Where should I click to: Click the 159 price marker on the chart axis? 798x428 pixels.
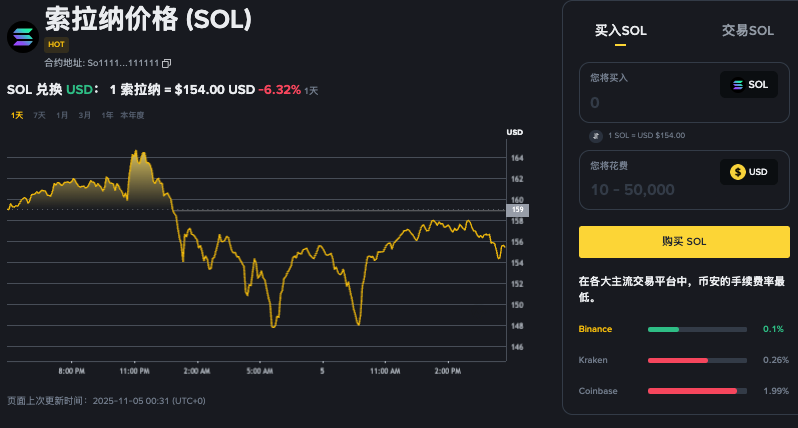pos(518,210)
